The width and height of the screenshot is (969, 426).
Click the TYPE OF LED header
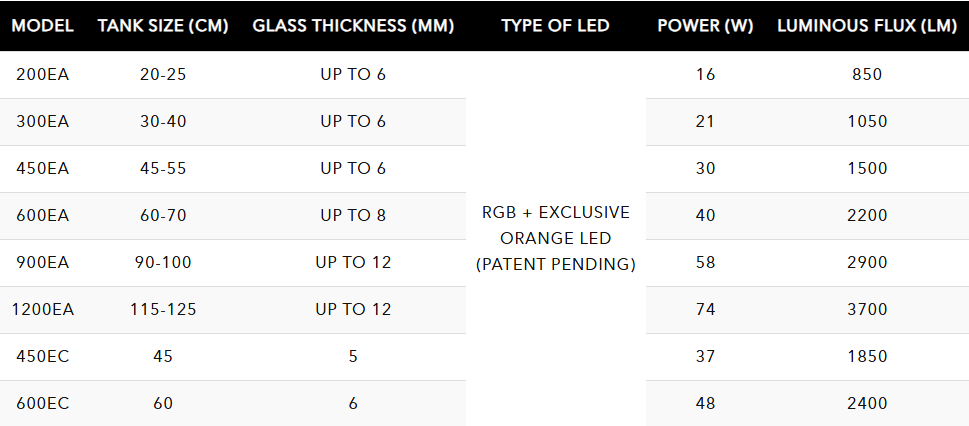point(555,26)
